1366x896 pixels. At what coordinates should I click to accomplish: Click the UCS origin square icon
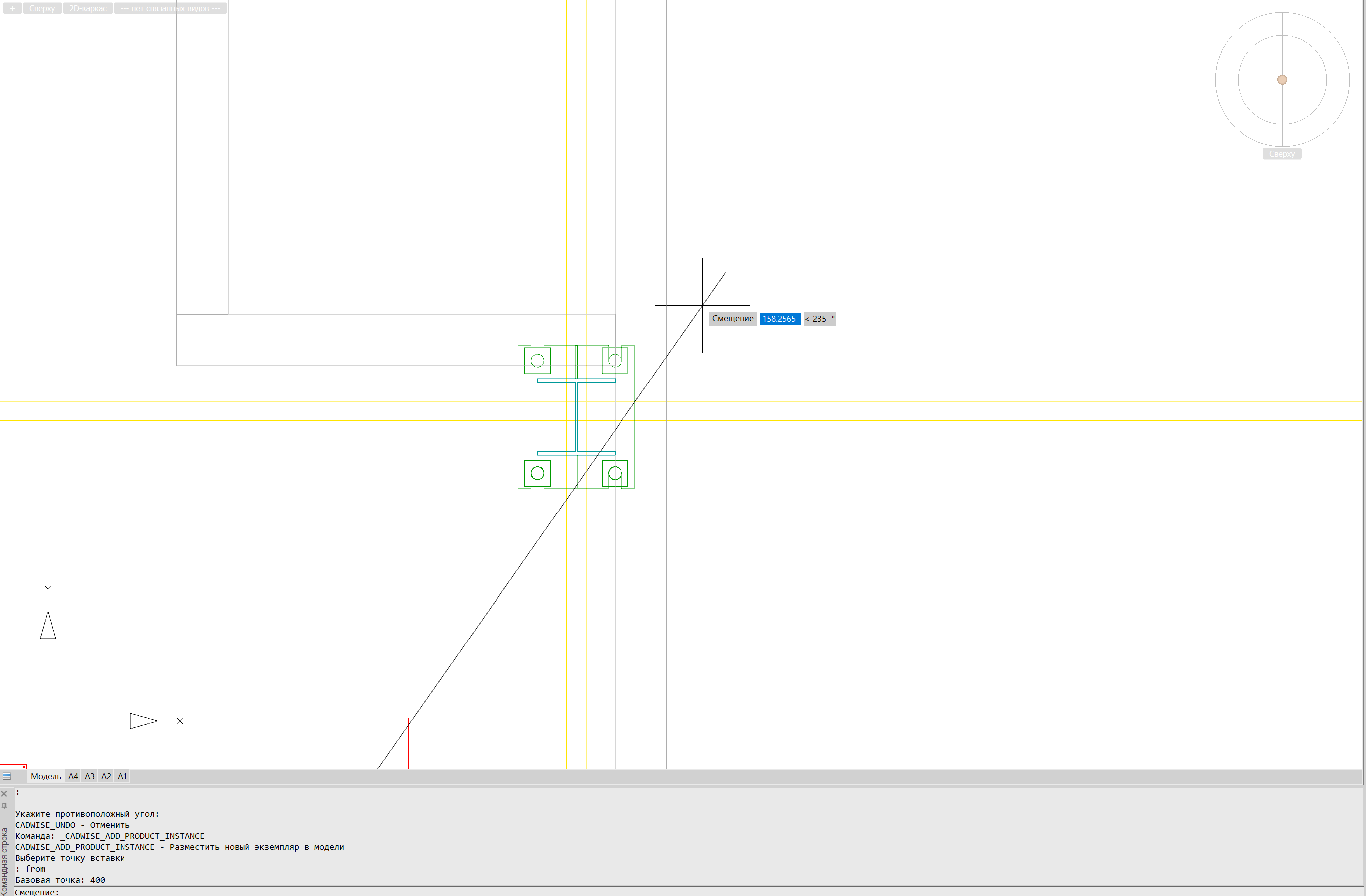[x=48, y=720]
